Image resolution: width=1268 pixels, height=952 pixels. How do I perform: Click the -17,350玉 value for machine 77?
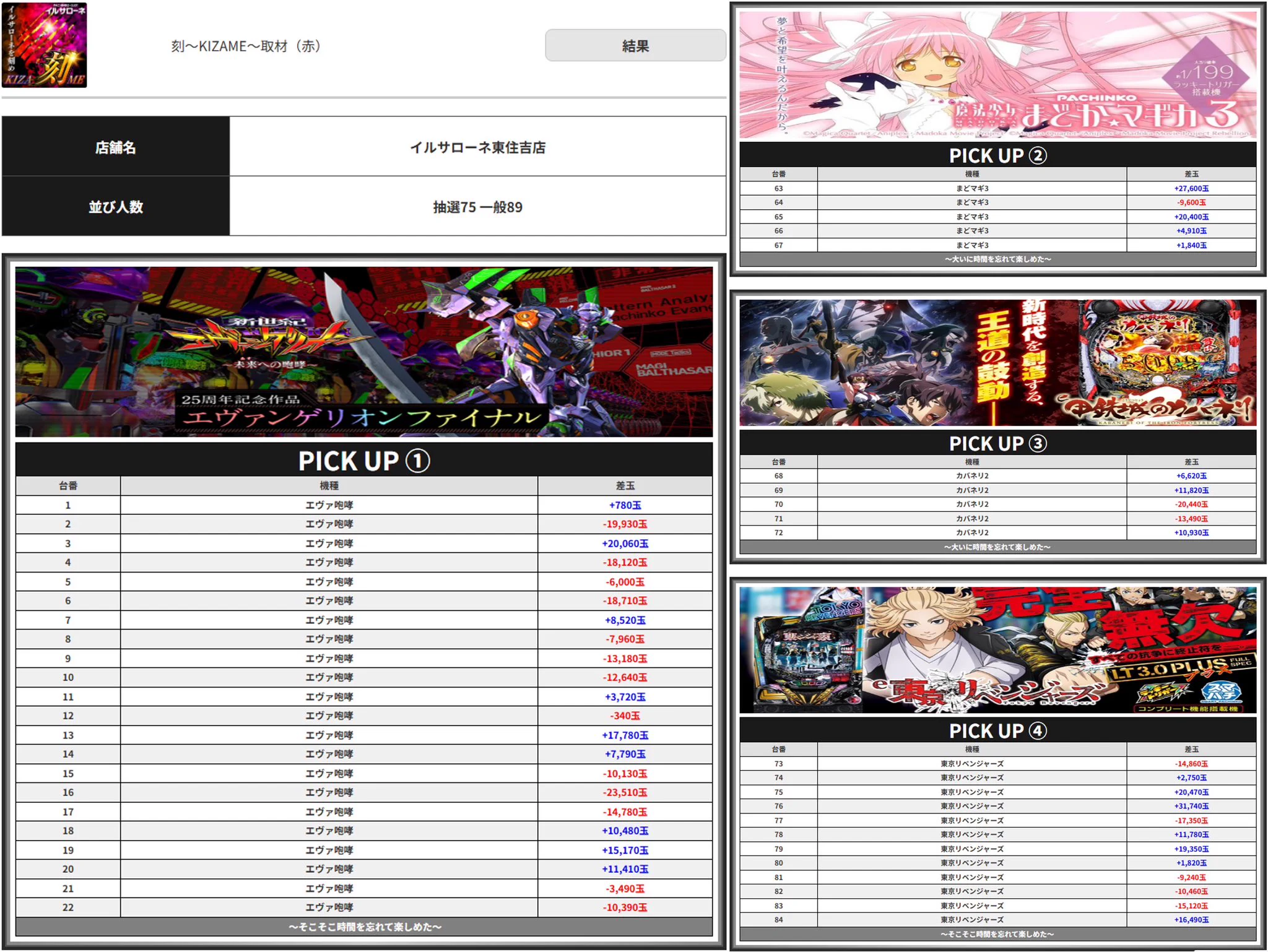point(1191,821)
